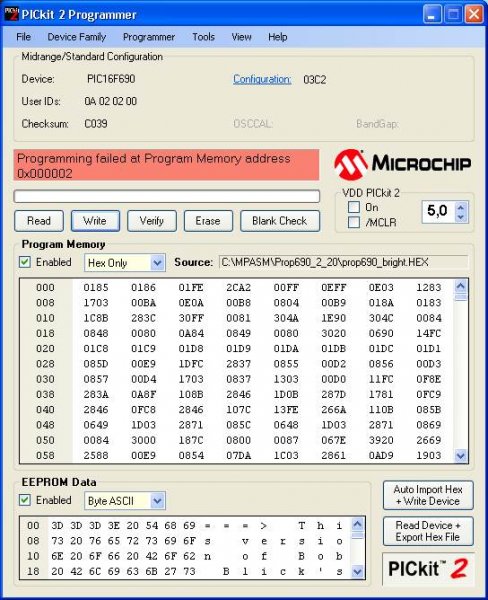
Task: Open the Tools menu
Action: tap(203, 37)
